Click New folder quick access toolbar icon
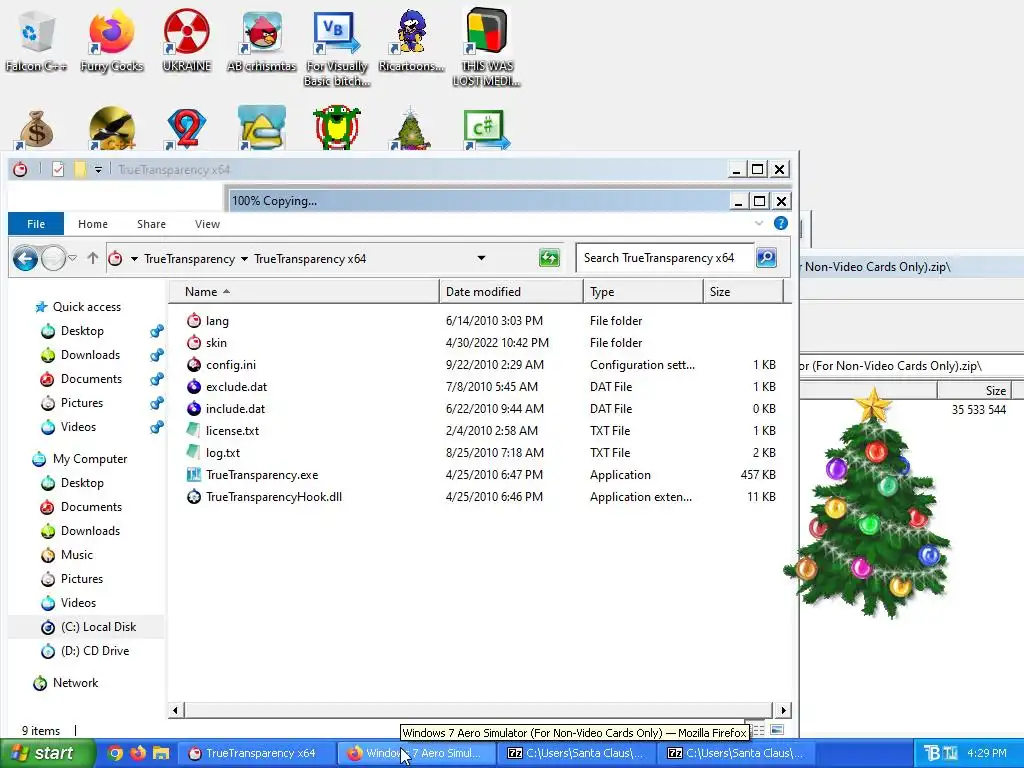The image size is (1024, 768). click(x=80, y=170)
